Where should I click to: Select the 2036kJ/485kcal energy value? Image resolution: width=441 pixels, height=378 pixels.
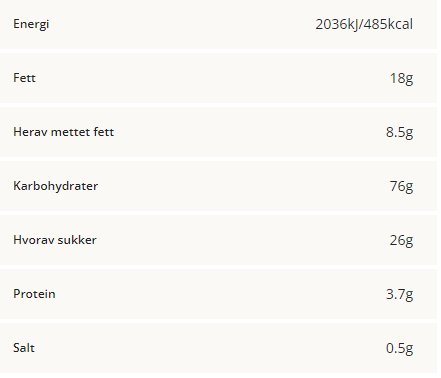tap(364, 24)
